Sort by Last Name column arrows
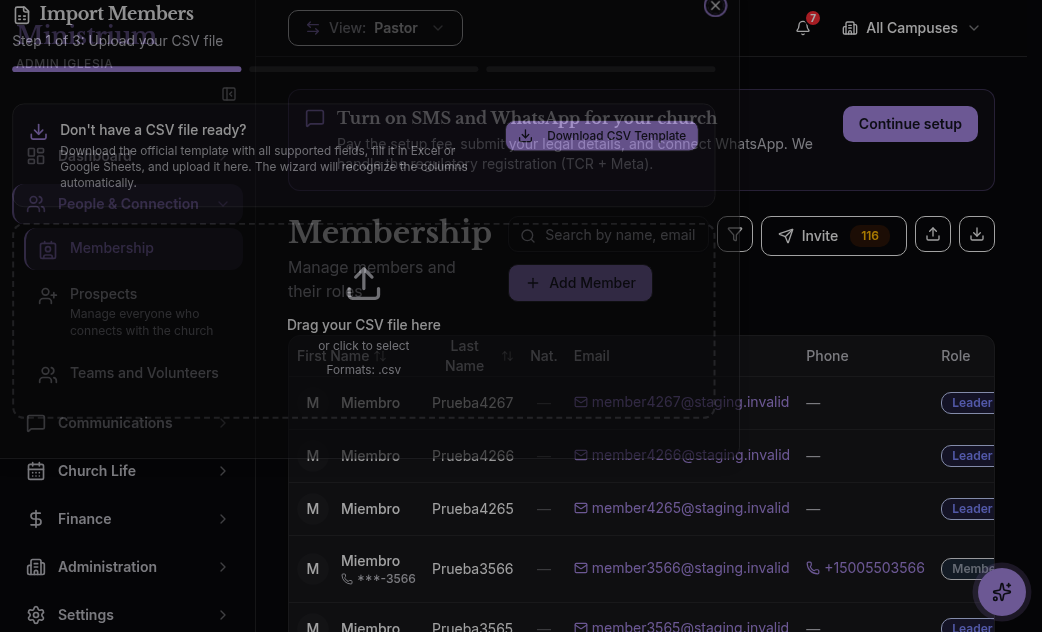Screen dimensions: 1042x632 [507, 356]
